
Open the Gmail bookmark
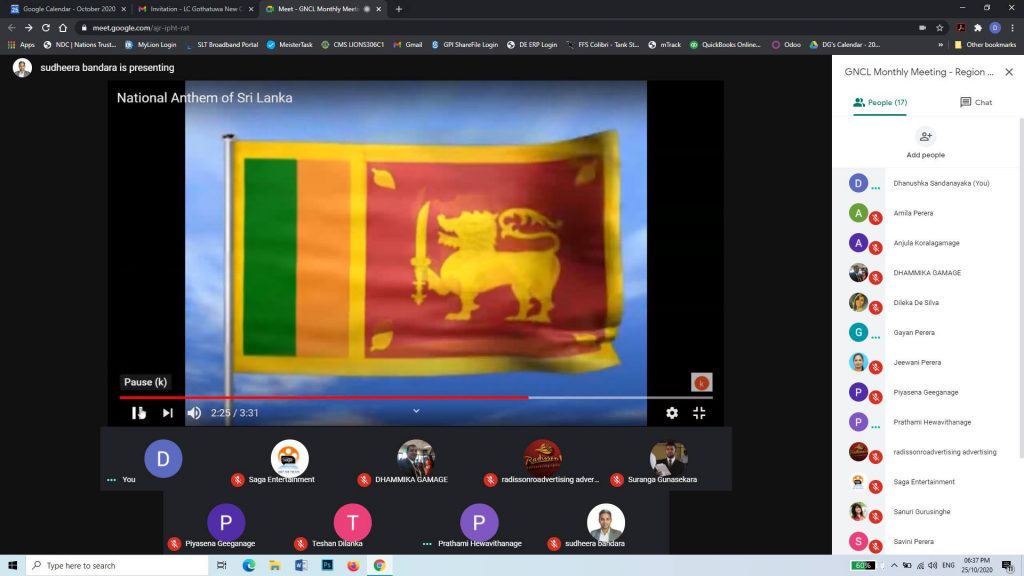click(408, 45)
